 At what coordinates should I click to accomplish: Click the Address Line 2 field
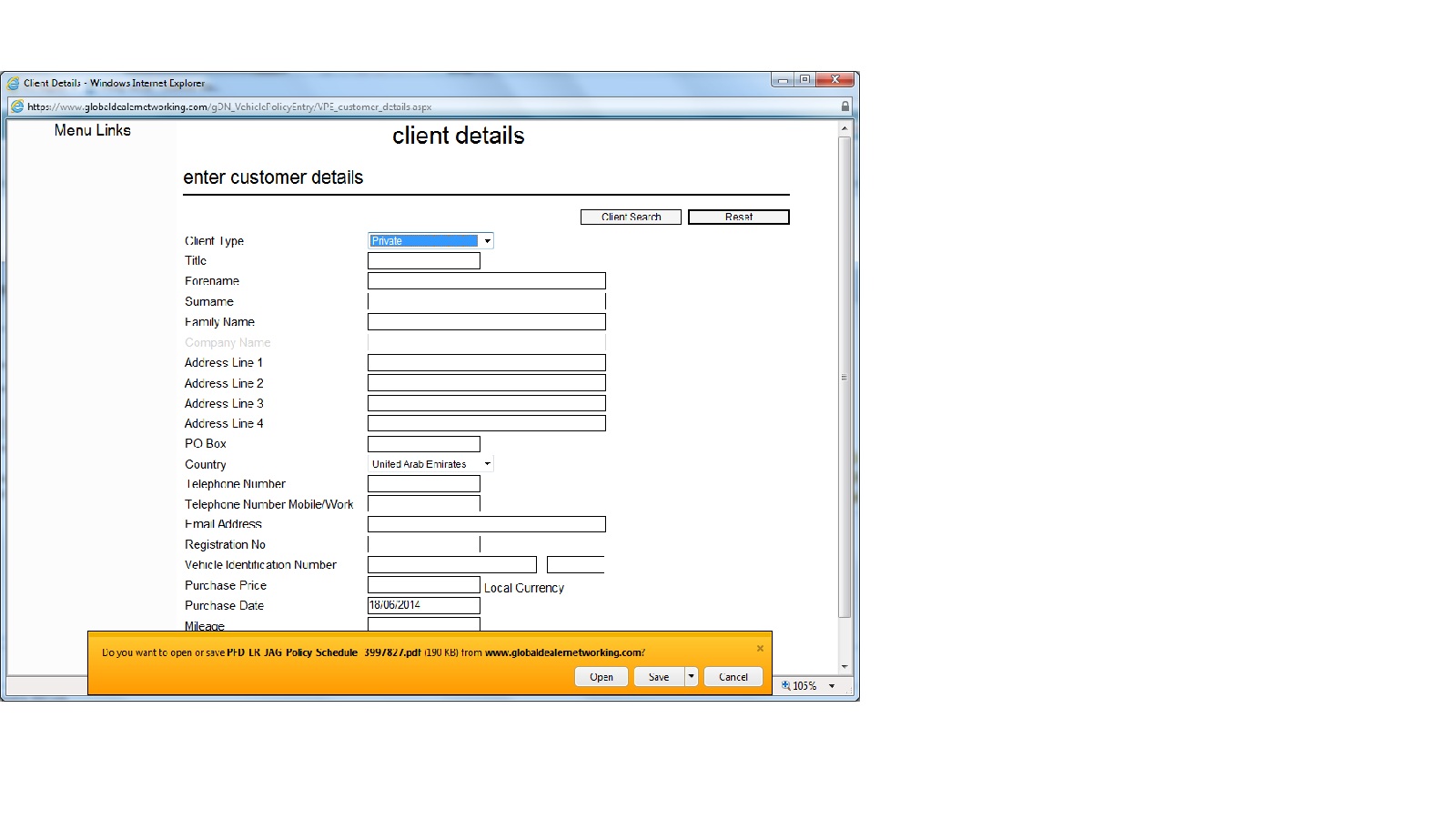click(x=487, y=383)
